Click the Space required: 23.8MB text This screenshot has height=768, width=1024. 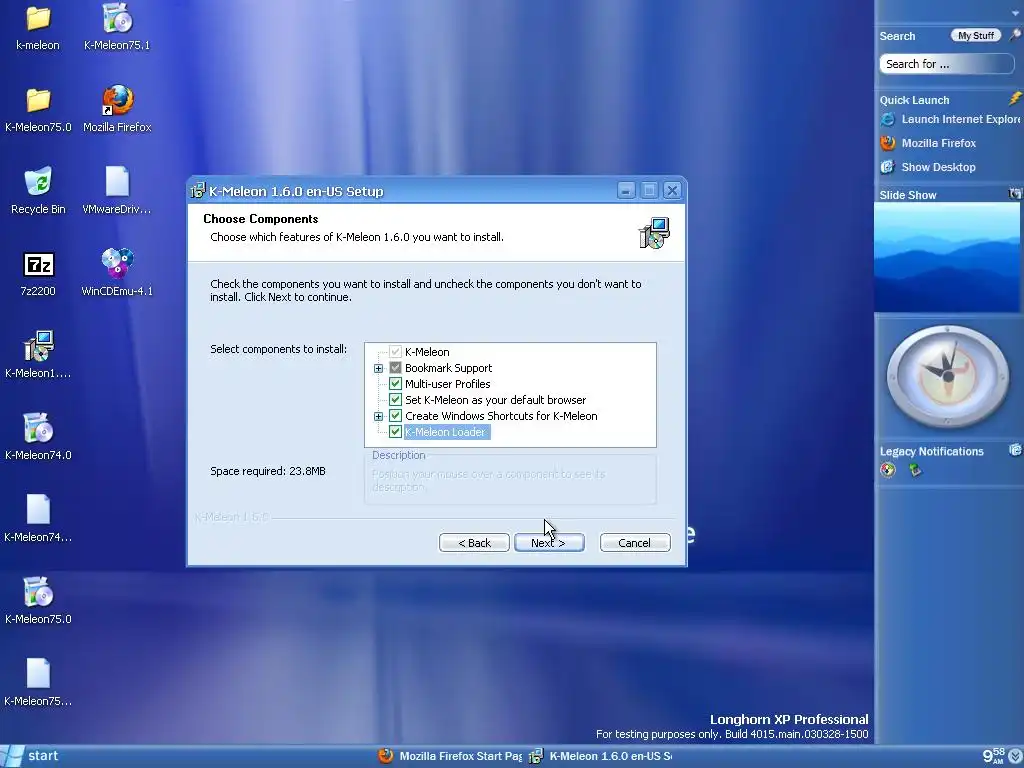268,471
